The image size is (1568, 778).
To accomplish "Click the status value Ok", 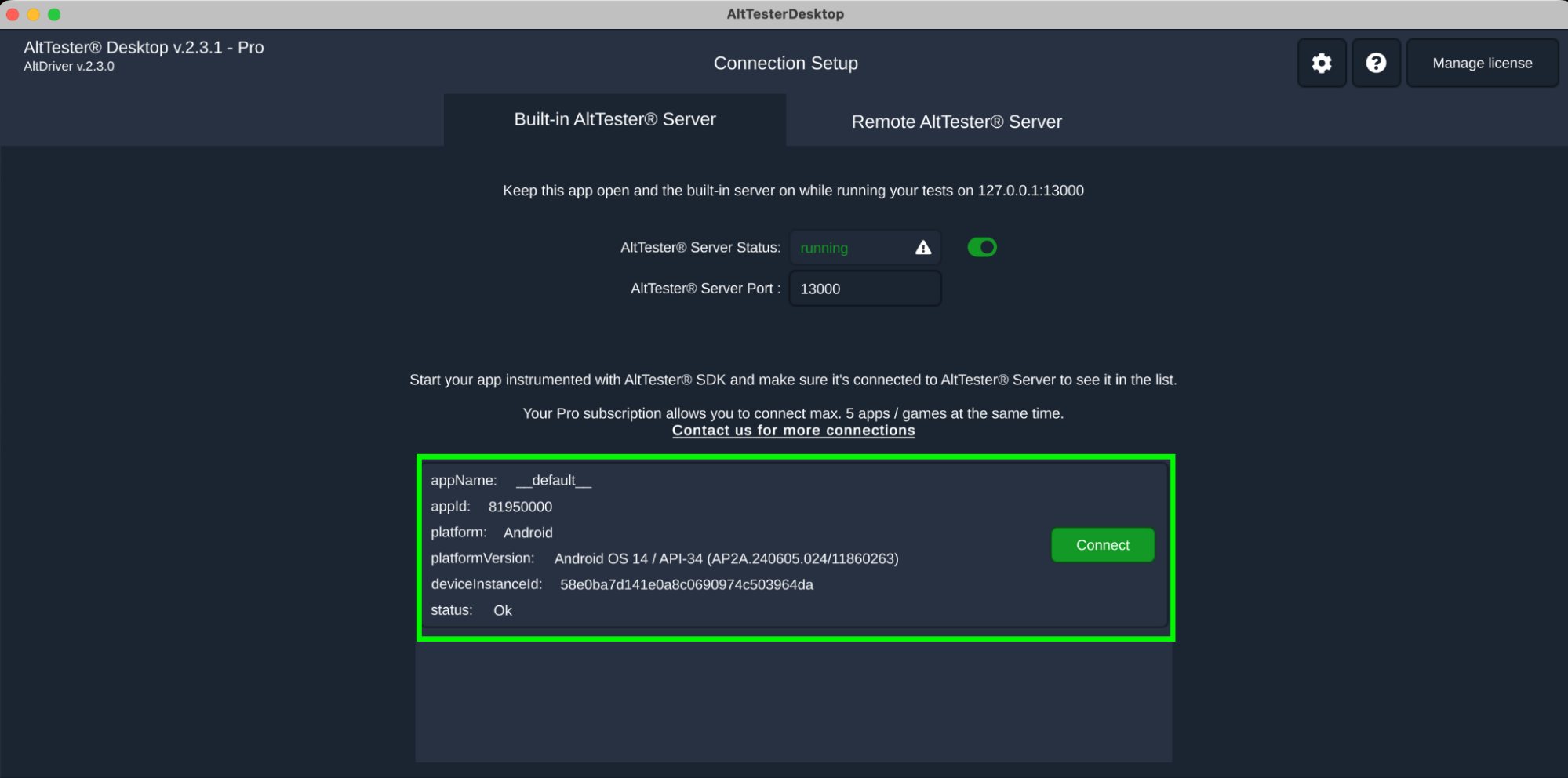I will click(x=503, y=610).
